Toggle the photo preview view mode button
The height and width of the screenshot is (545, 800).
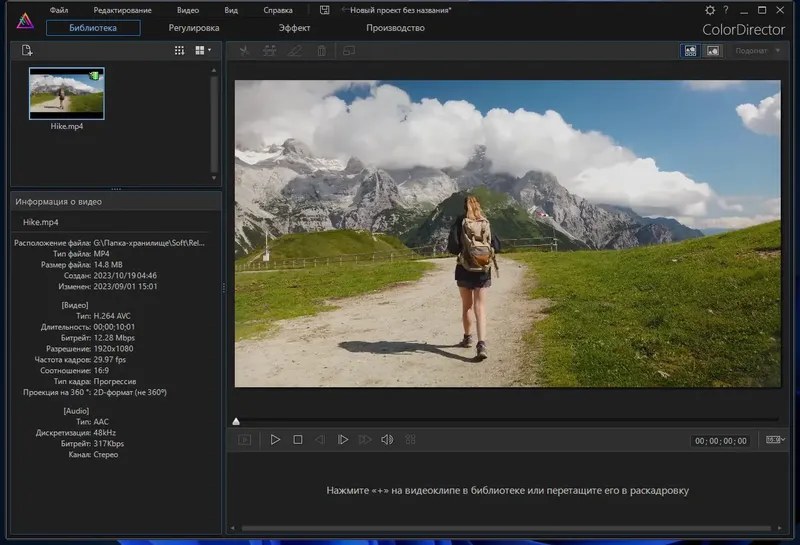pos(713,50)
